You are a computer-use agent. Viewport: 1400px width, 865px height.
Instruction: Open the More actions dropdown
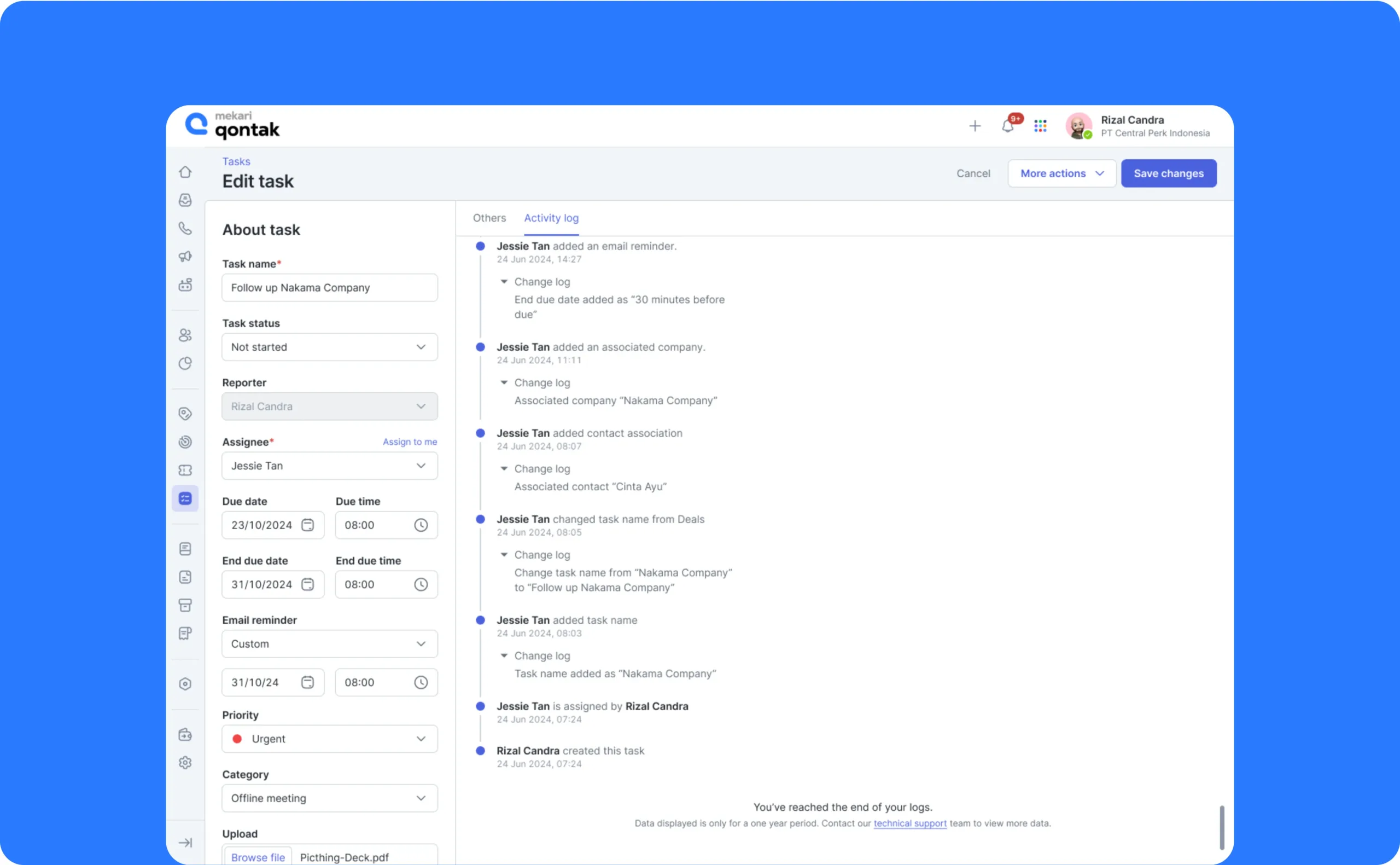point(1061,173)
